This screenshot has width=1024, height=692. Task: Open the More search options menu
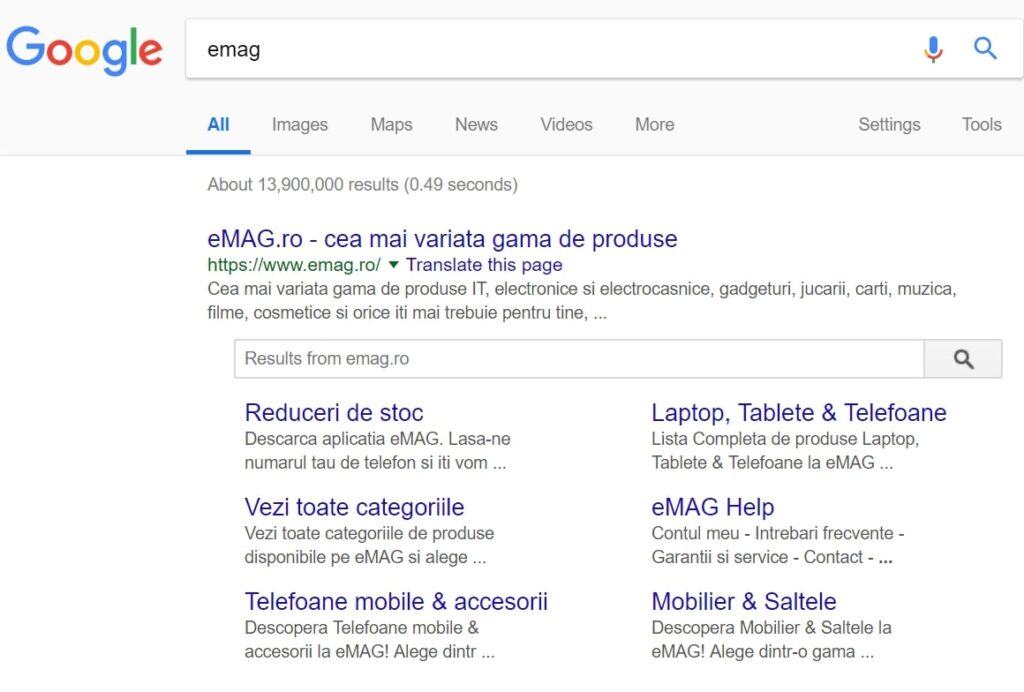[654, 125]
